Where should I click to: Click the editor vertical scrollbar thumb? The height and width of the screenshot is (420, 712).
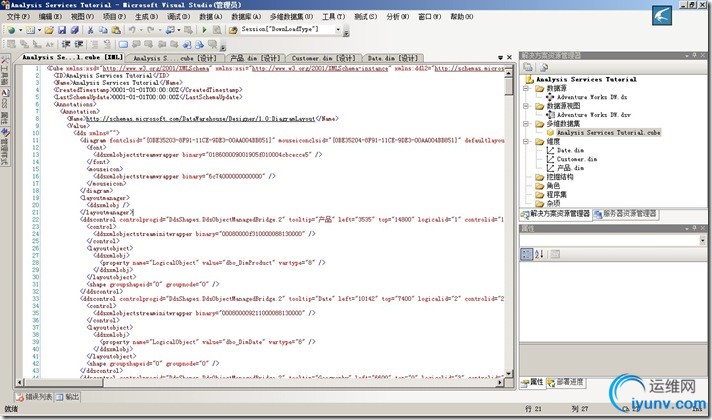509,86
